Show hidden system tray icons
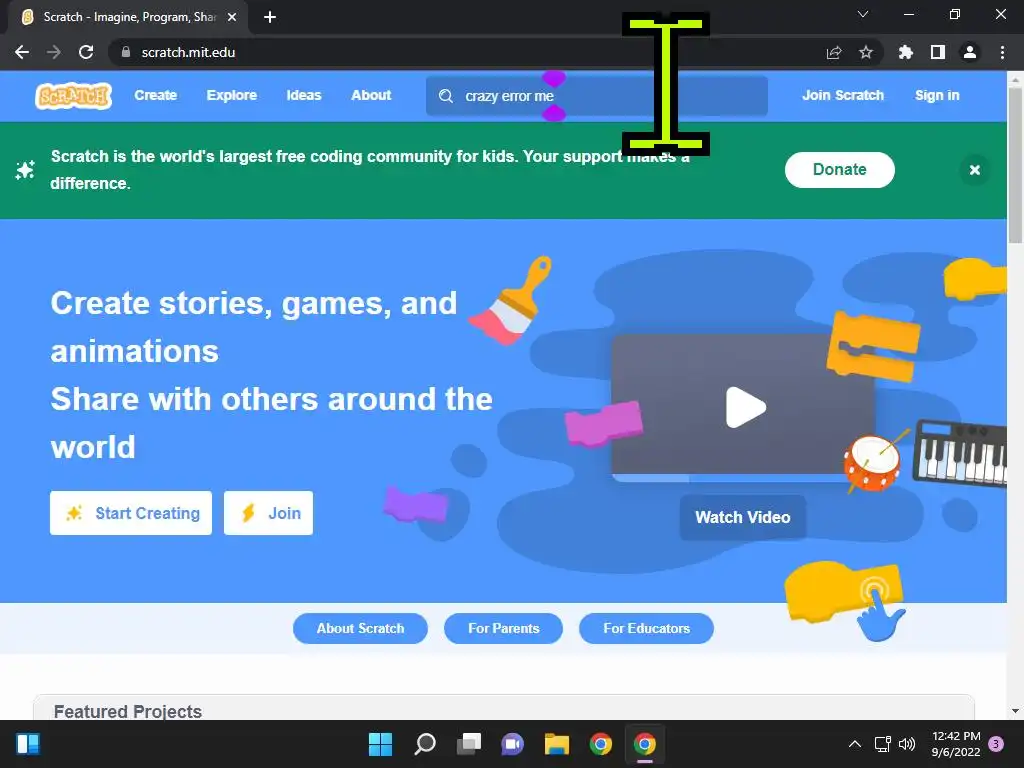This screenshot has height=768, width=1024. click(x=854, y=744)
